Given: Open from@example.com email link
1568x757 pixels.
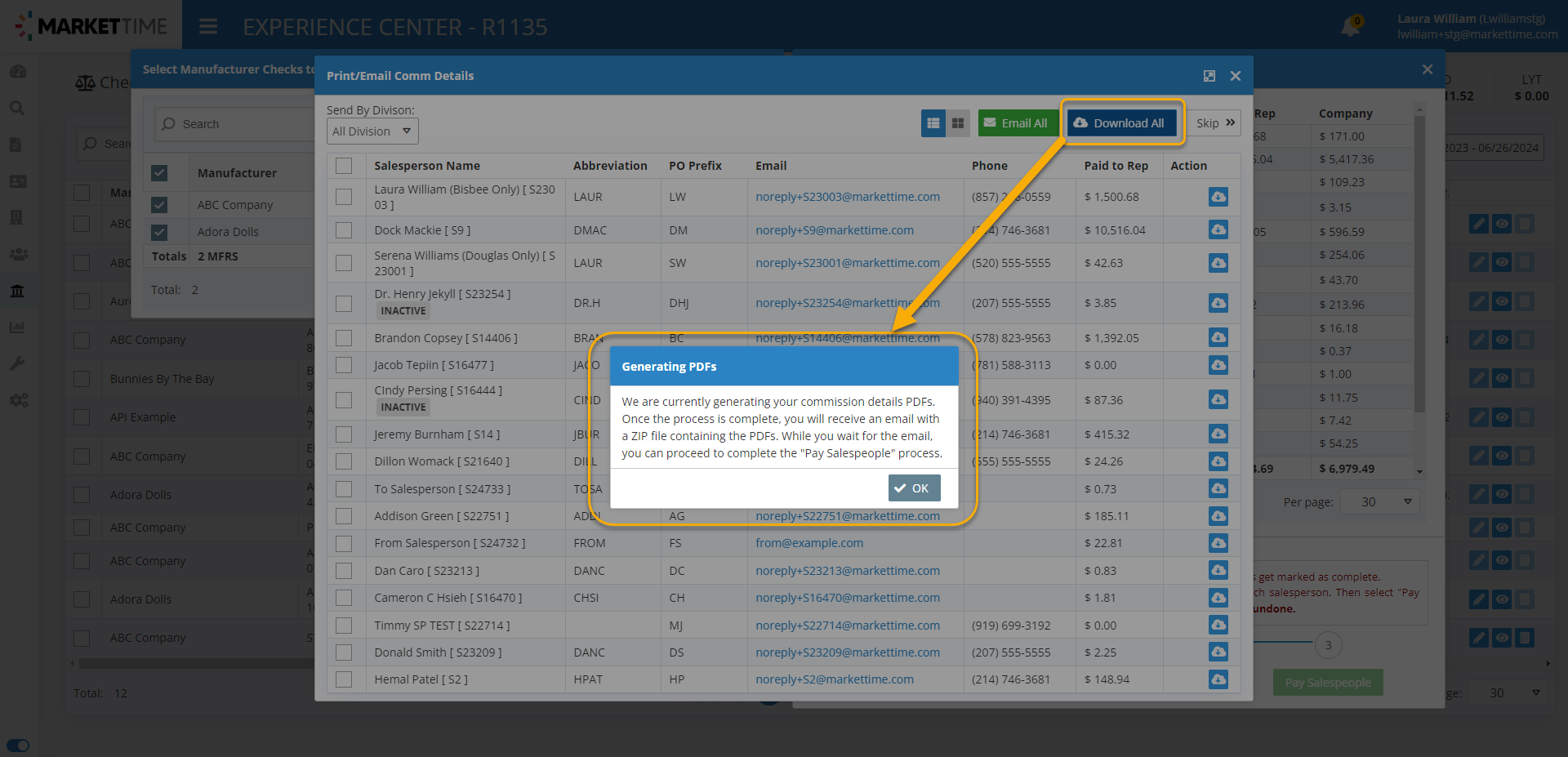Looking at the screenshot, I should coord(808,543).
